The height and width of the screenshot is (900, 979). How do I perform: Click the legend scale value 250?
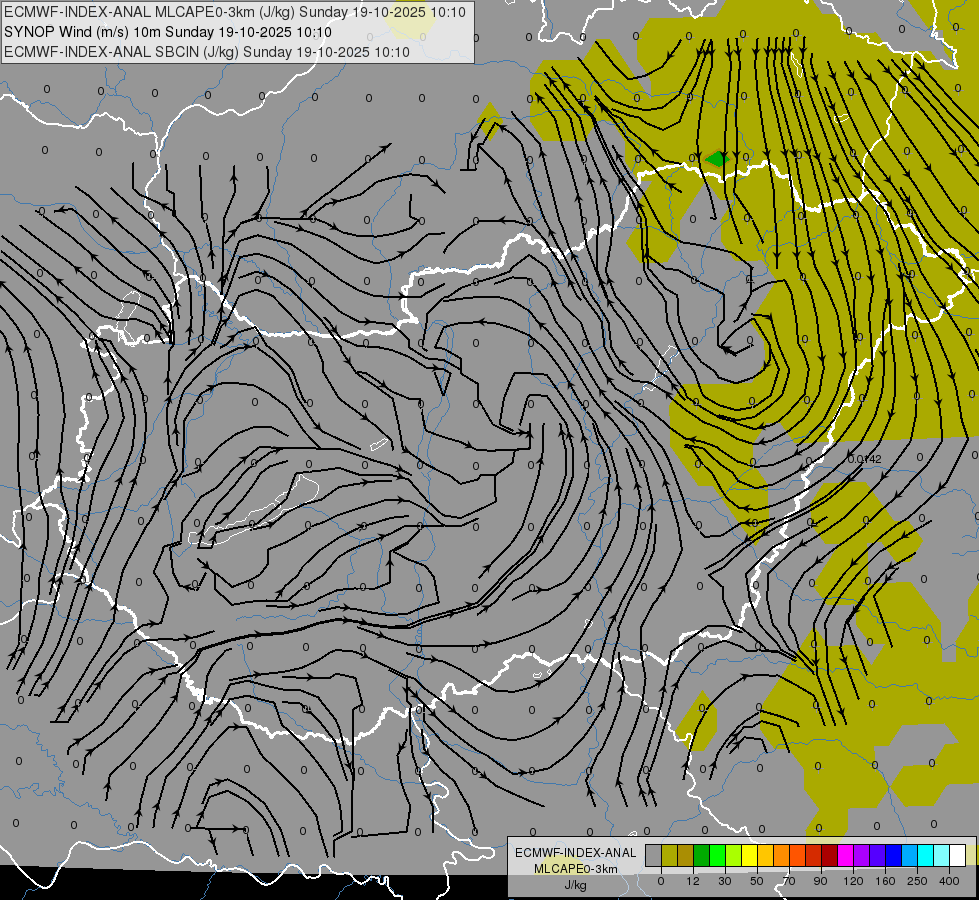tap(917, 881)
